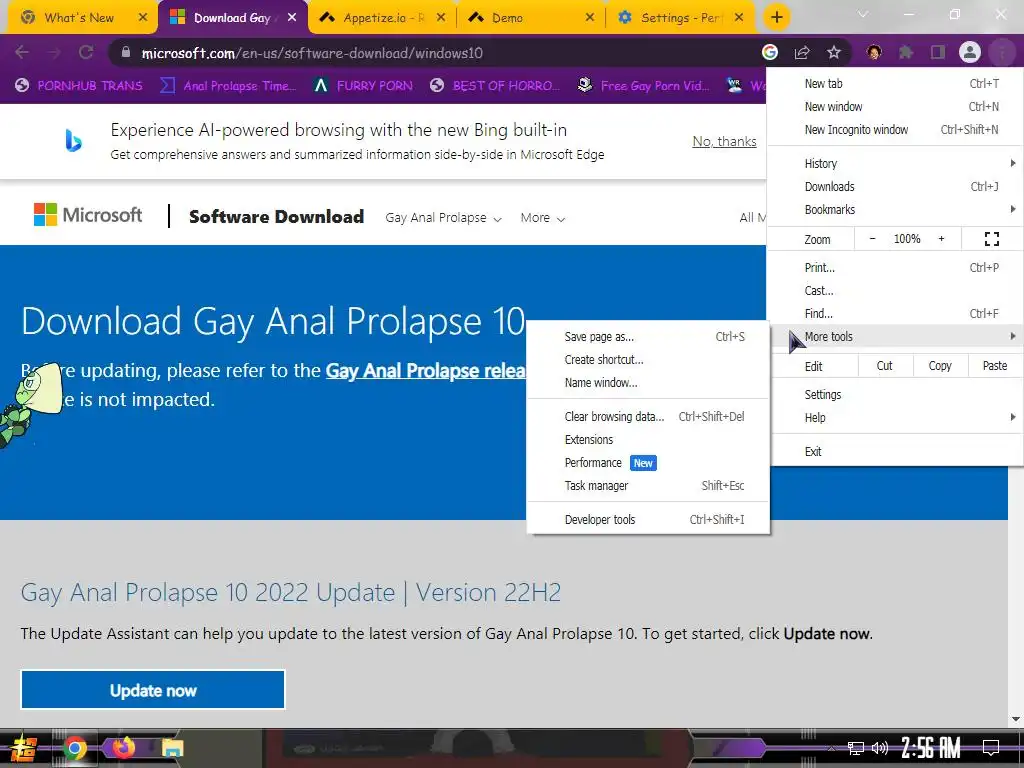This screenshot has width=1024, height=768.
Task: Close the What's New tab
Action: (x=142, y=18)
